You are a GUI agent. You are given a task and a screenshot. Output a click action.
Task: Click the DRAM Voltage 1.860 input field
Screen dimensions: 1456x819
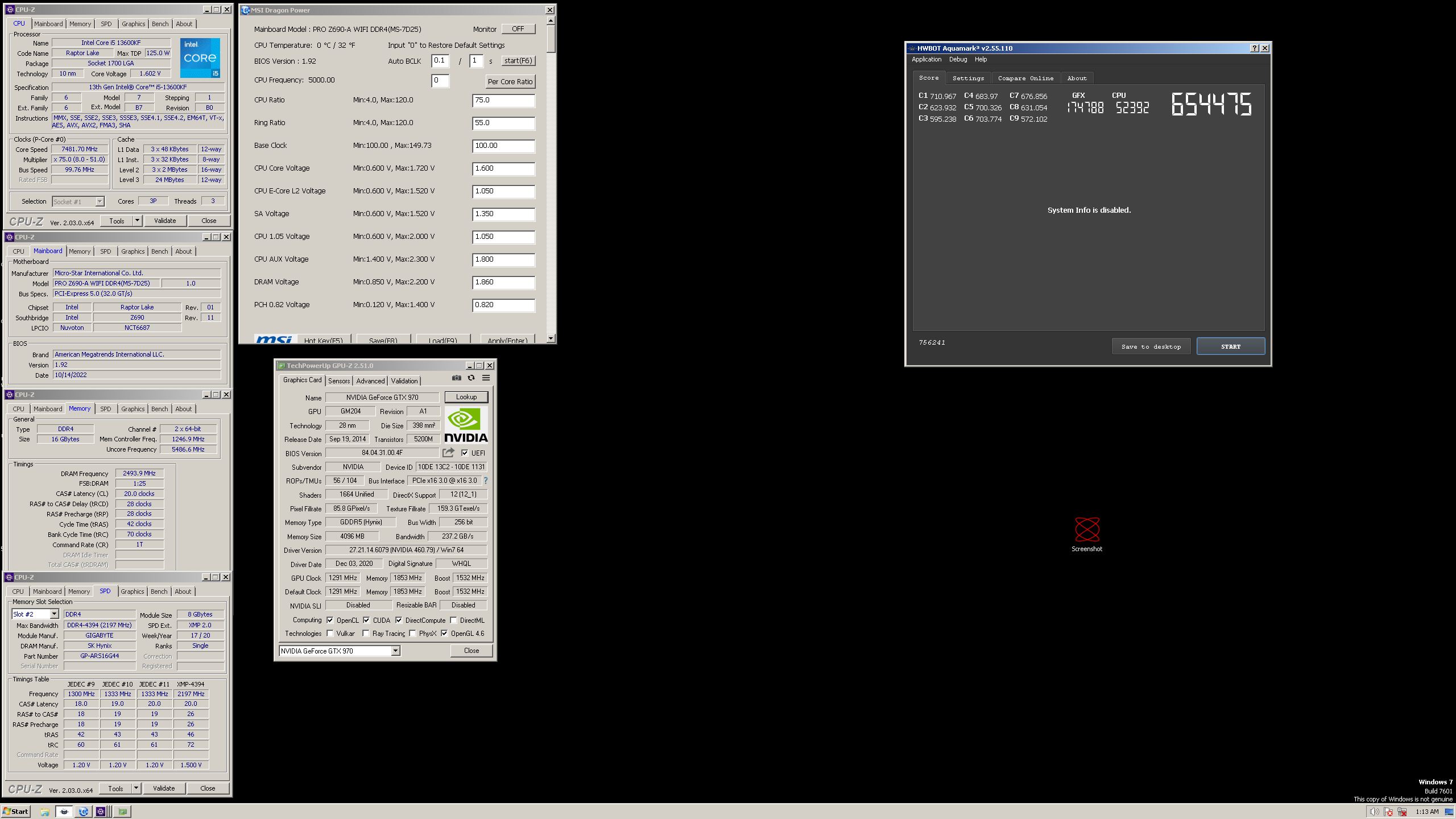pyautogui.click(x=503, y=282)
